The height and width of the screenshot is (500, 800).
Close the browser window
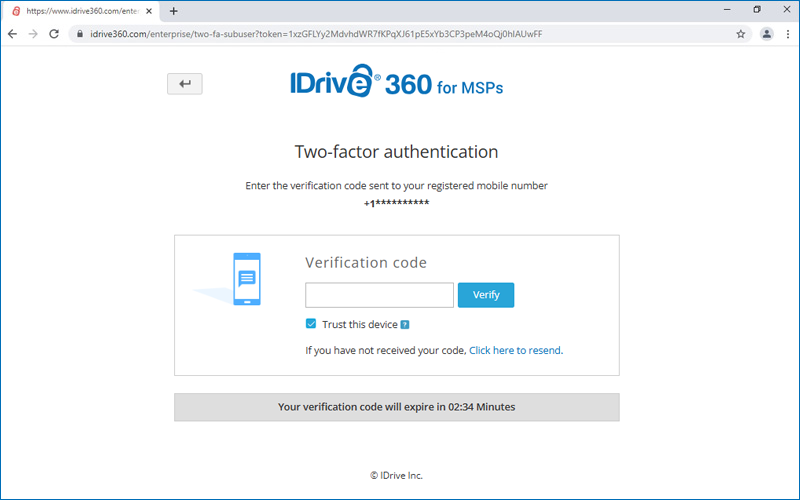coord(787,10)
